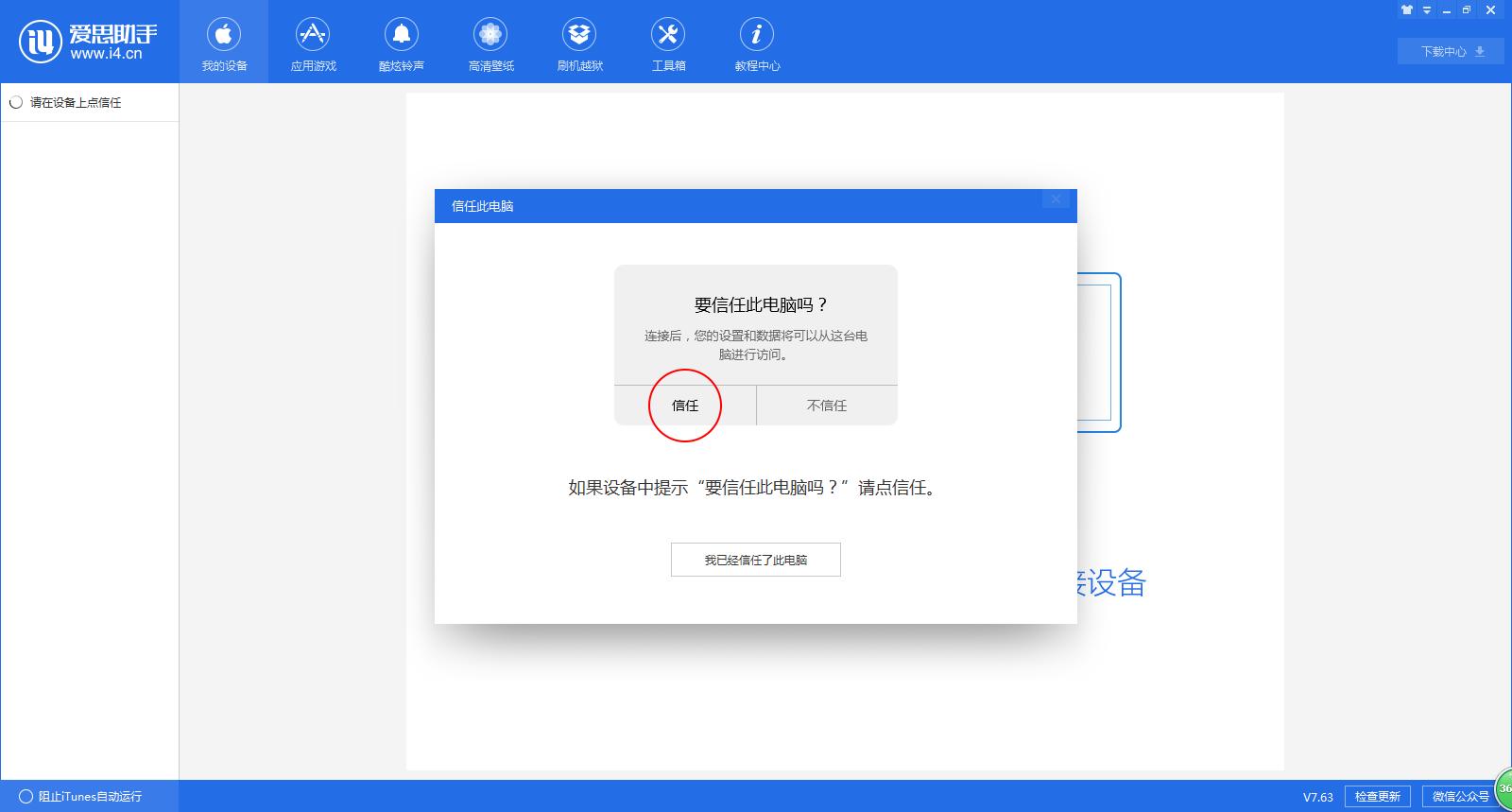Open the skin theme shirt icon
Screen dimensions: 1512x812
(x=1407, y=10)
